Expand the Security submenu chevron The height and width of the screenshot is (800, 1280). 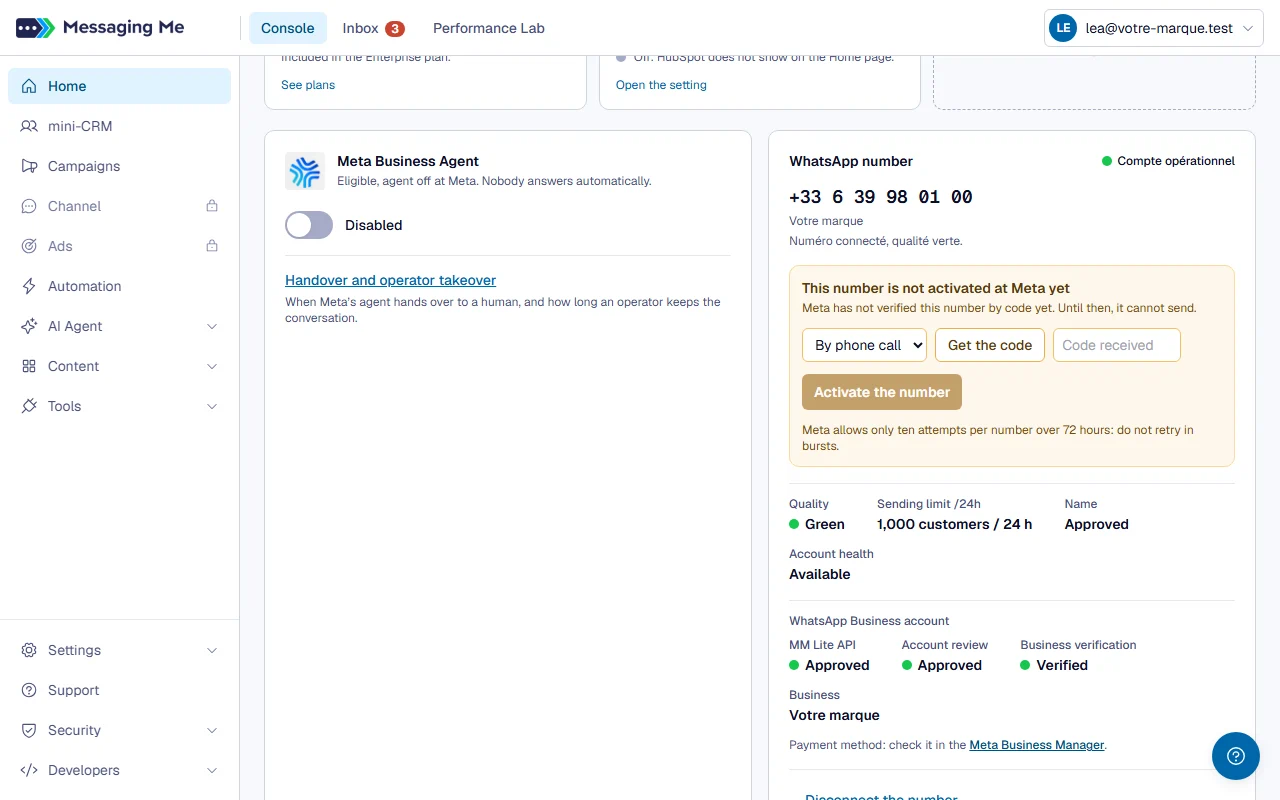point(212,730)
